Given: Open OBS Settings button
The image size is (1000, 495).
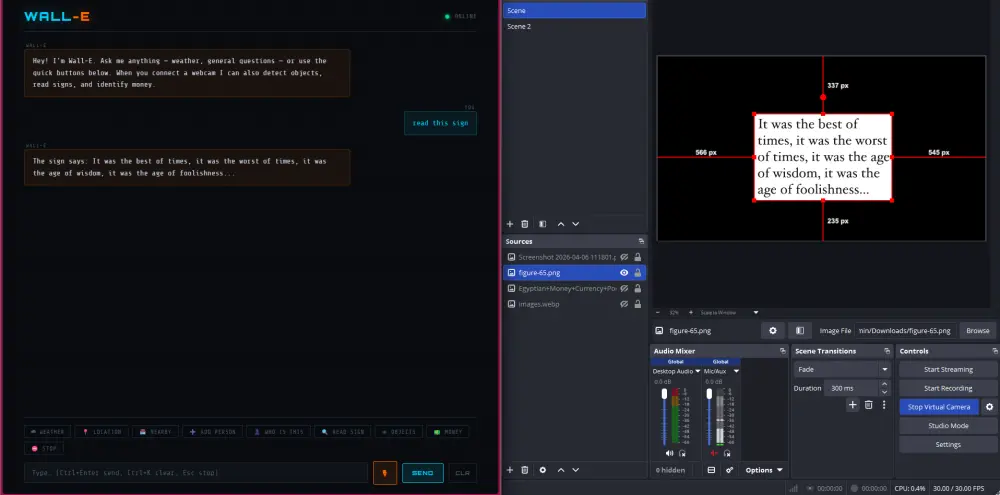Looking at the screenshot, I should tap(948, 445).
